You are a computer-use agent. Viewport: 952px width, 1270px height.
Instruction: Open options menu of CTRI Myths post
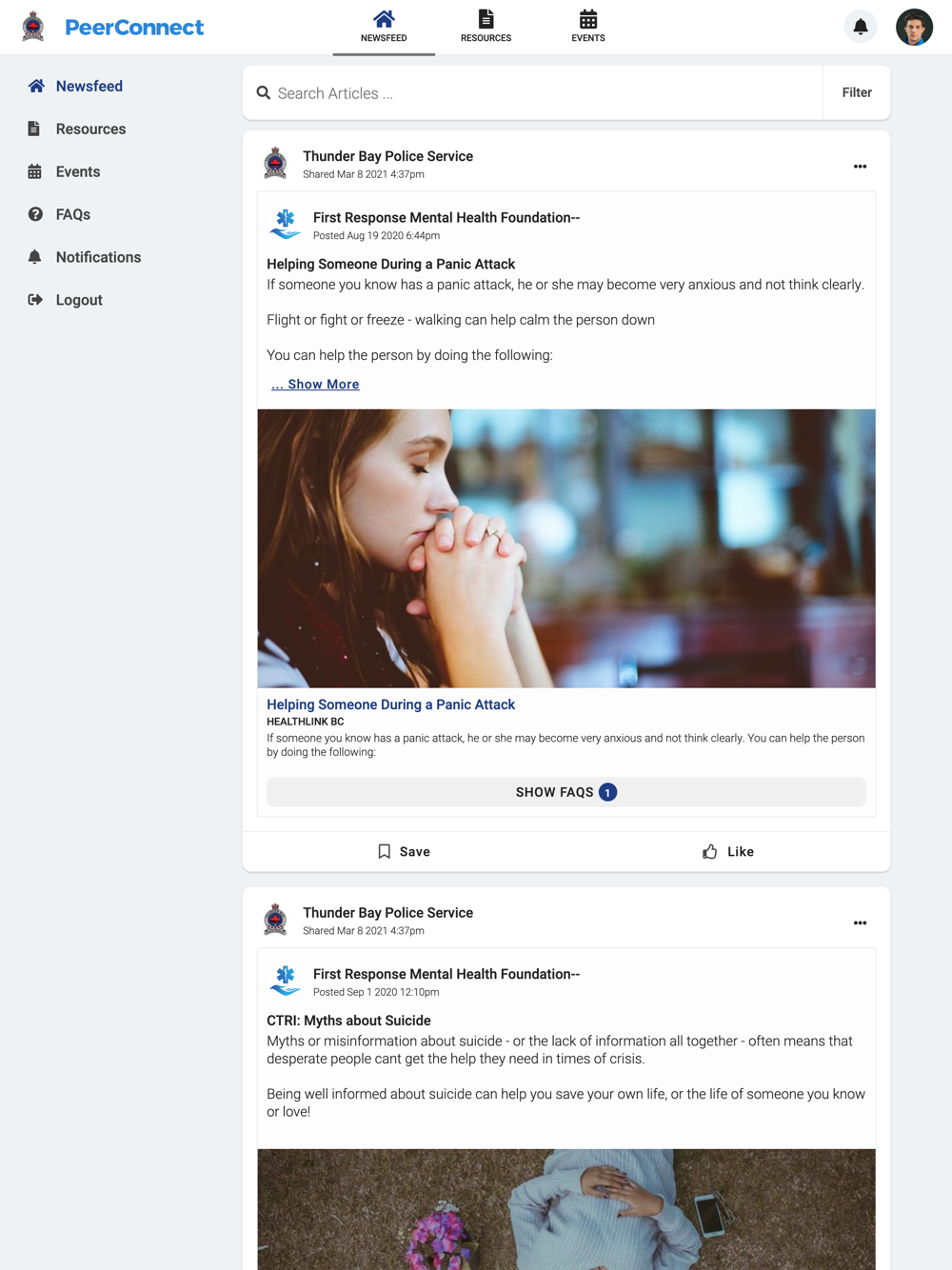[x=860, y=923]
